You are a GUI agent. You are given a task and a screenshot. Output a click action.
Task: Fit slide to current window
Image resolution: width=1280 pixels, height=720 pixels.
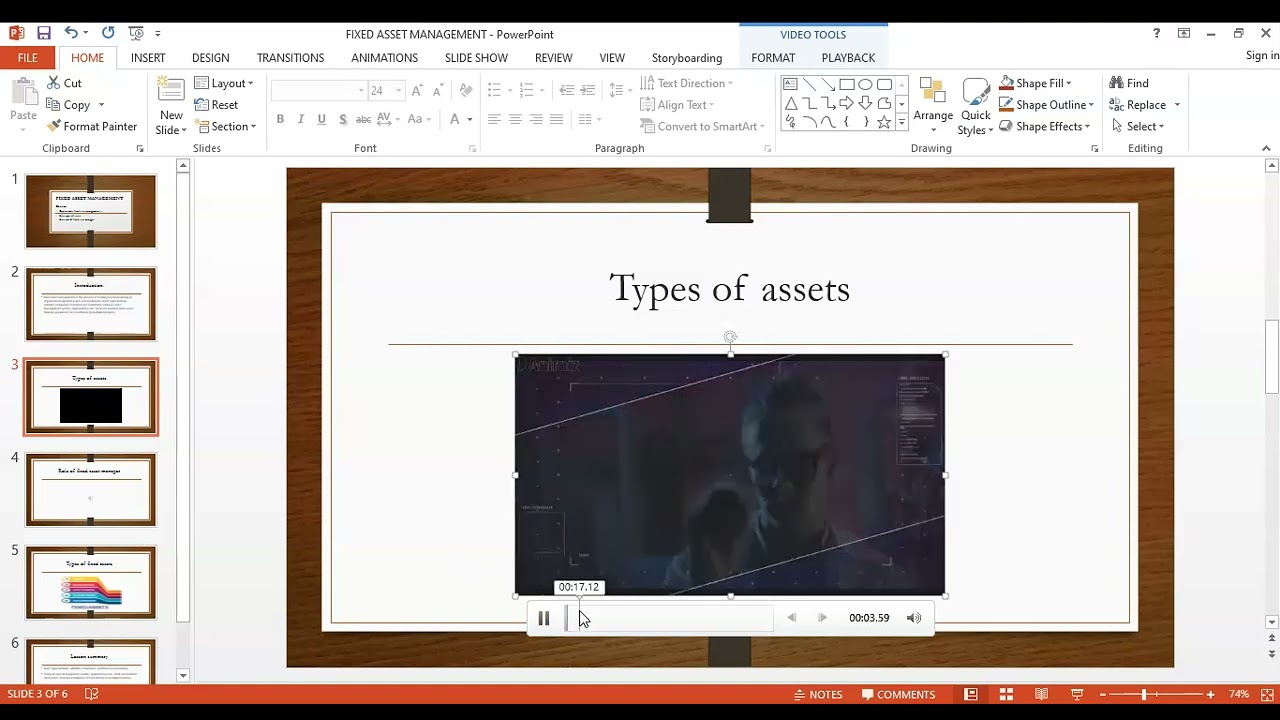pos(1267,694)
